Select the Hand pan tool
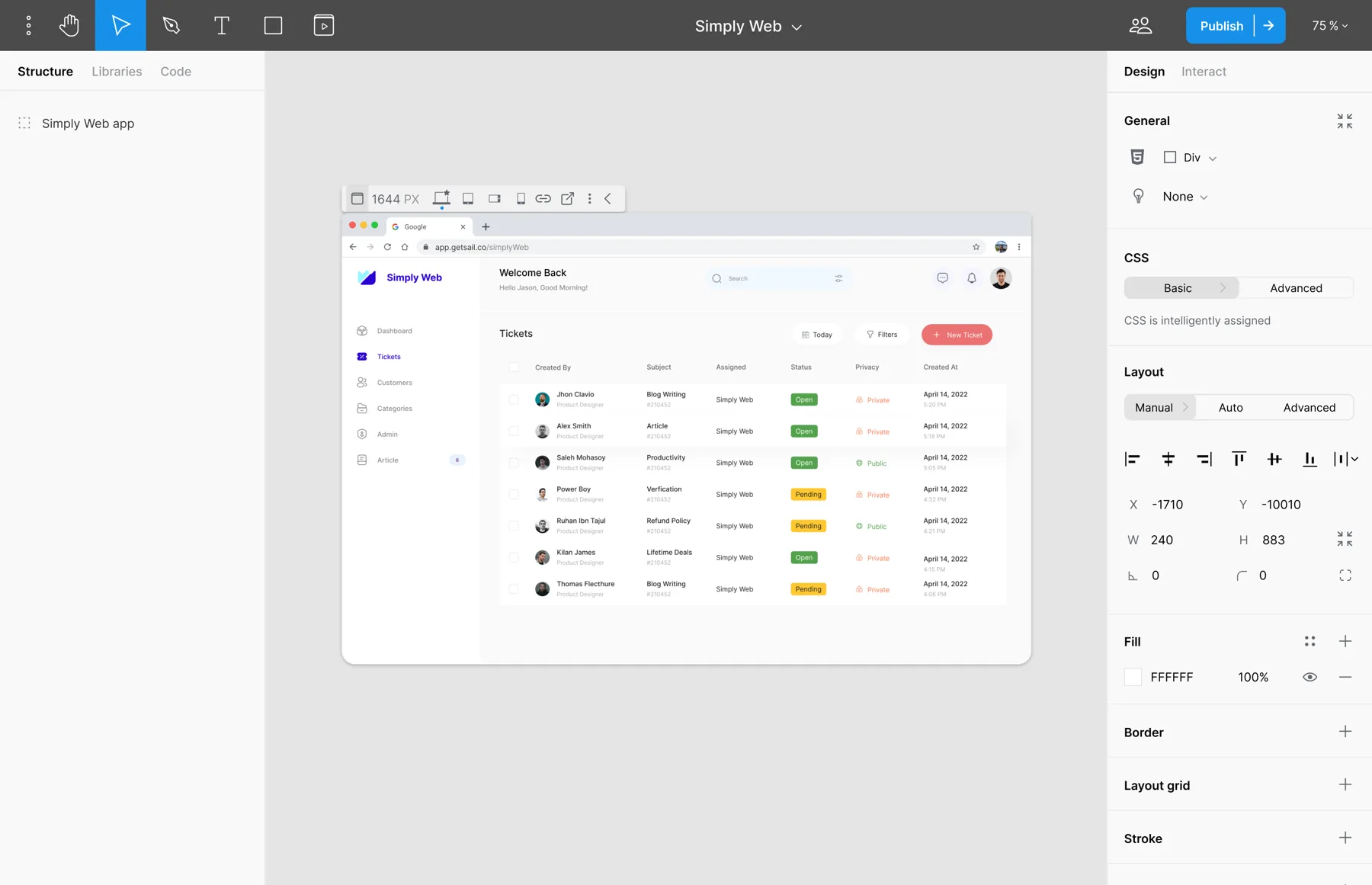The image size is (1372, 885). click(x=69, y=25)
